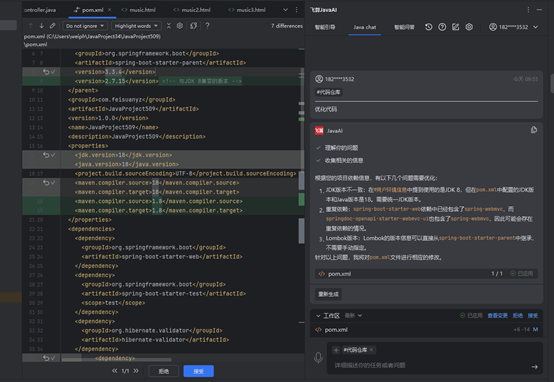Image resolution: width=554 pixels, height=382 pixels.
Task: Click artifactId spring-boot-starter-web line
Action: [x=163, y=257]
